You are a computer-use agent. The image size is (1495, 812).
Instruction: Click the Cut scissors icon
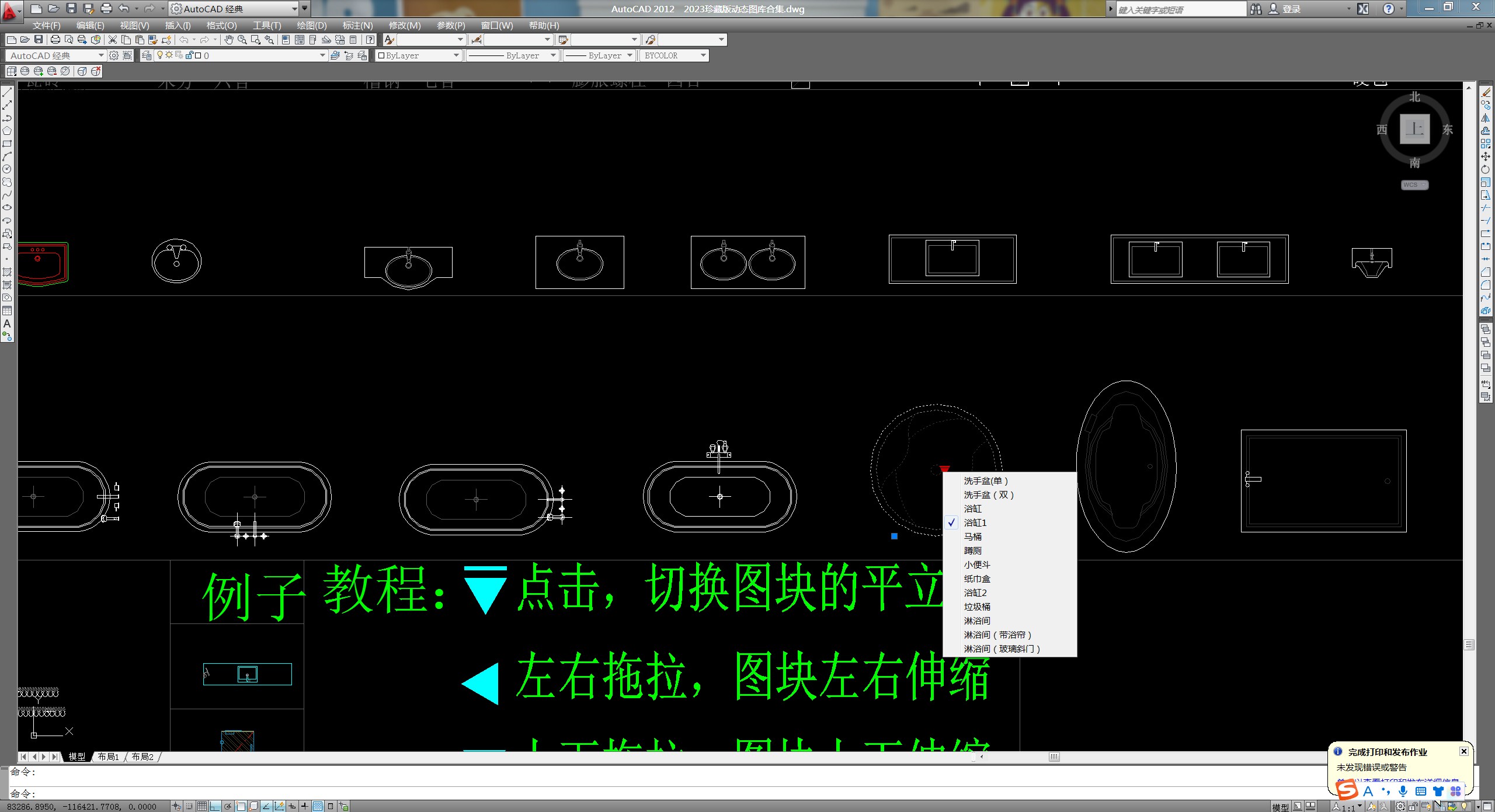click(x=113, y=40)
